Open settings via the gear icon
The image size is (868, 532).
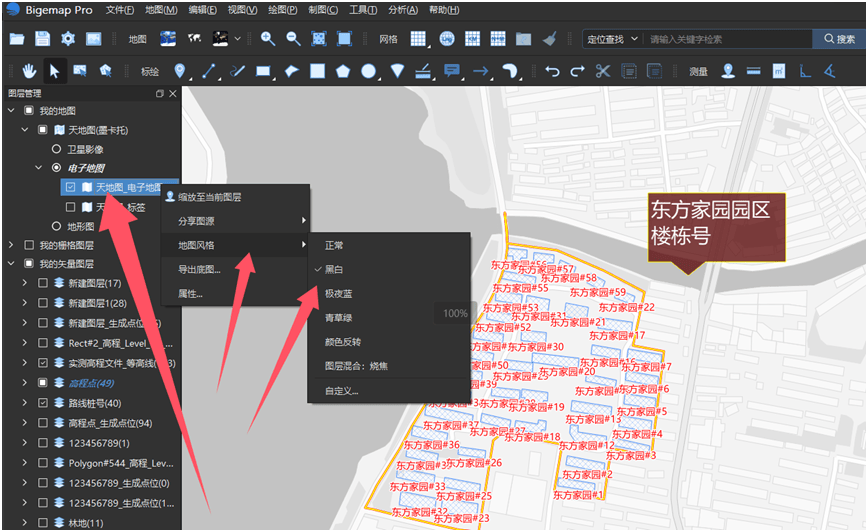coord(68,39)
